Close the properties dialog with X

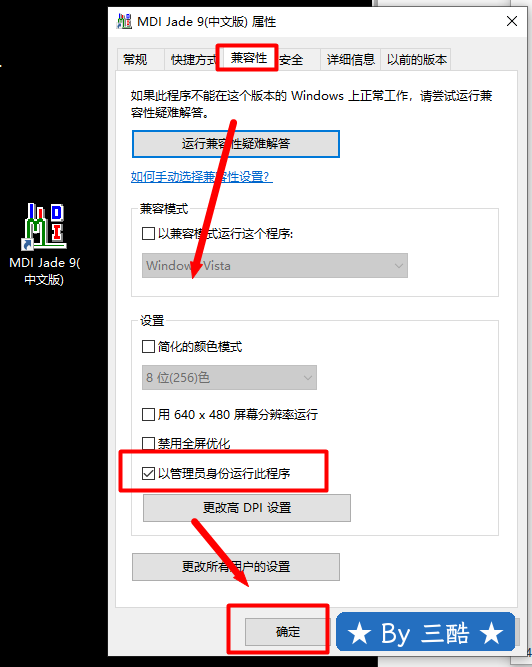pyautogui.click(x=512, y=21)
